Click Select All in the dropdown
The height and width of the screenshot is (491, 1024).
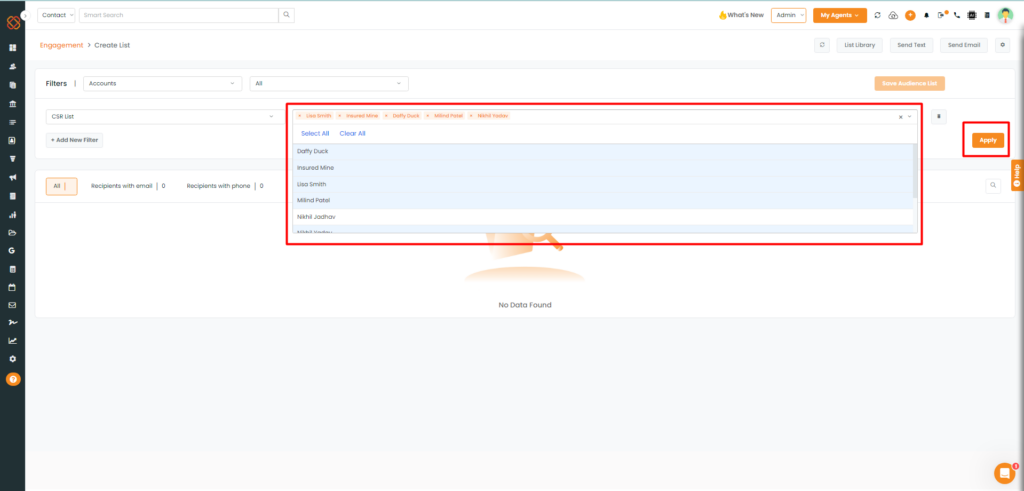[x=315, y=133]
